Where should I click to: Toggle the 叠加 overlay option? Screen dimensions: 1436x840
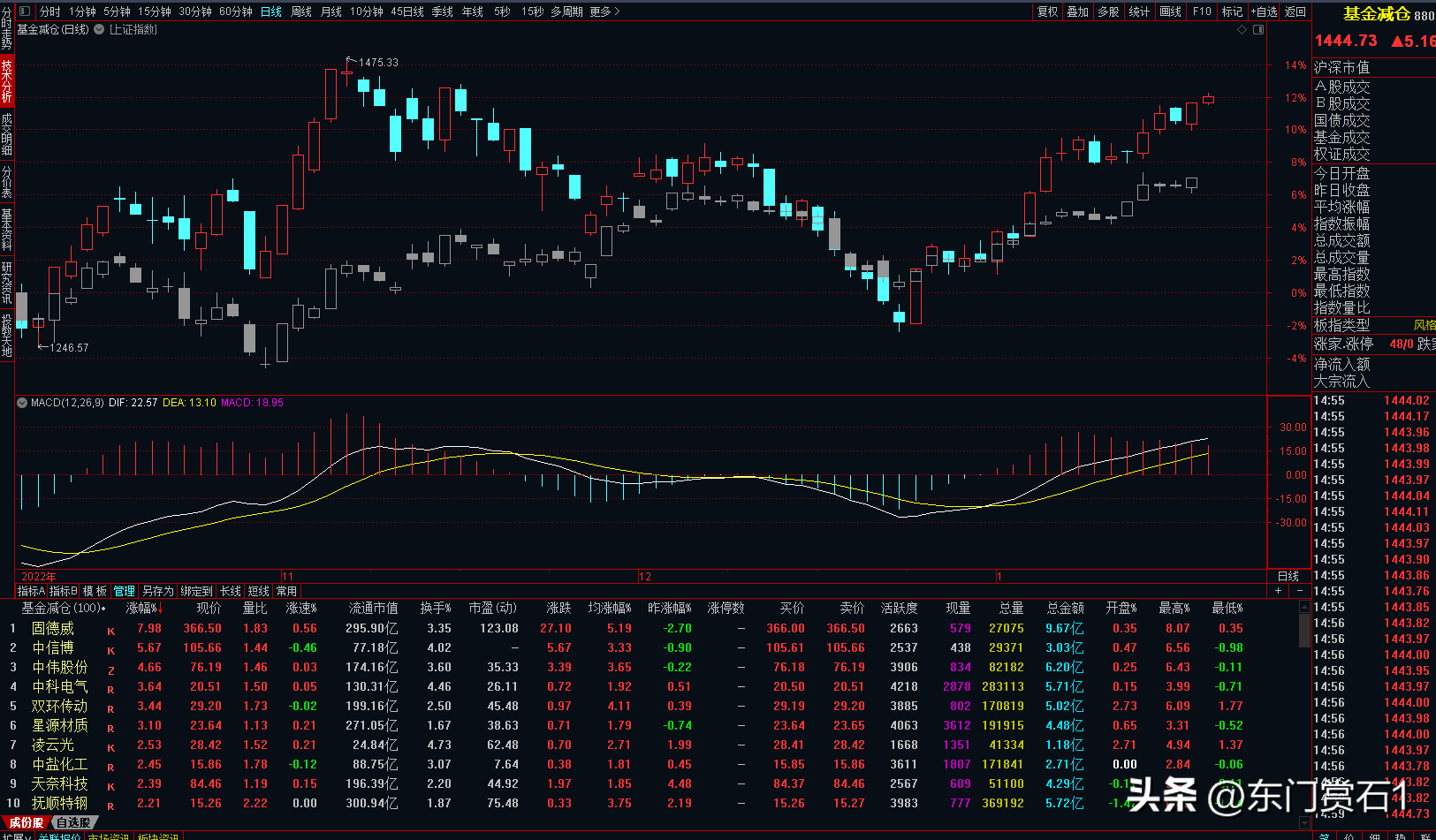pyautogui.click(x=1077, y=11)
